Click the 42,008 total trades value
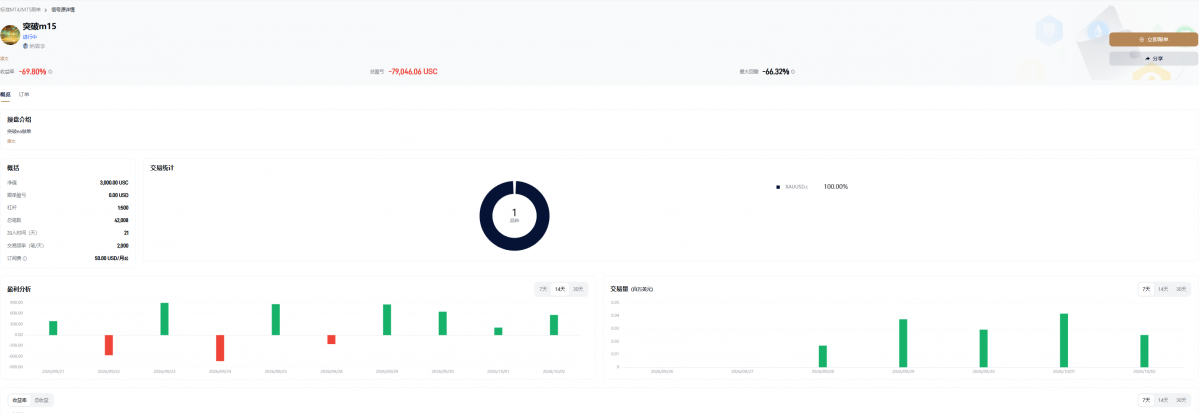 point(121,220)
